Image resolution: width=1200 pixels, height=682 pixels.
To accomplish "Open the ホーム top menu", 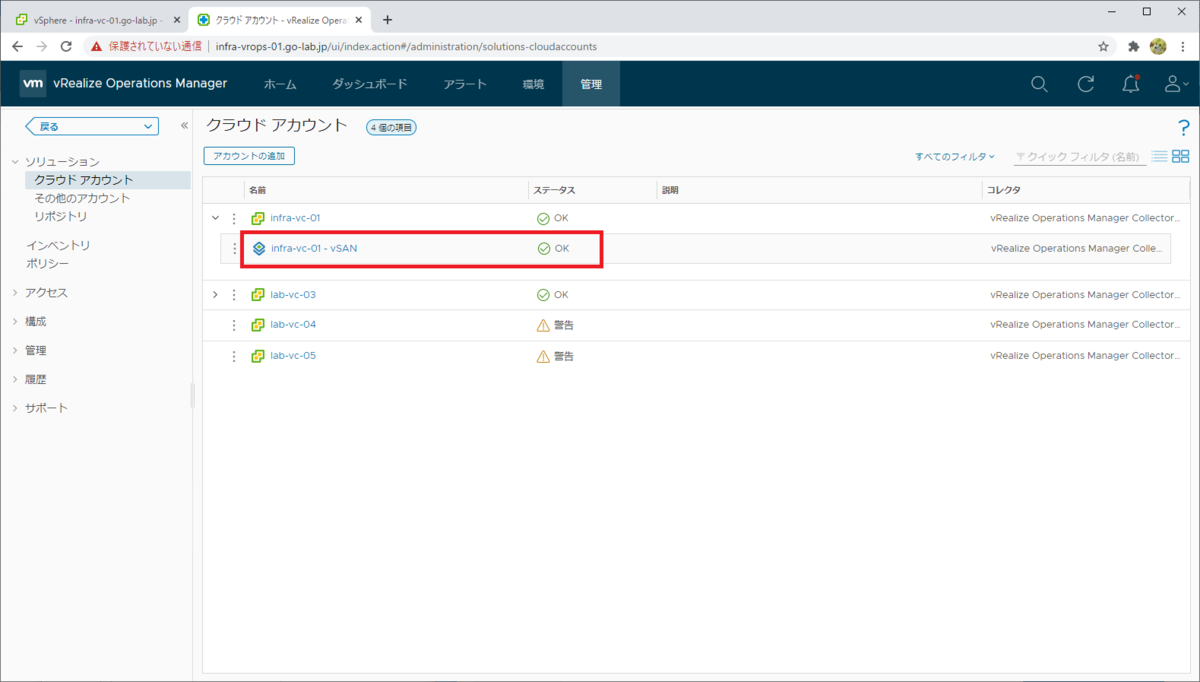I will point(280,84).
